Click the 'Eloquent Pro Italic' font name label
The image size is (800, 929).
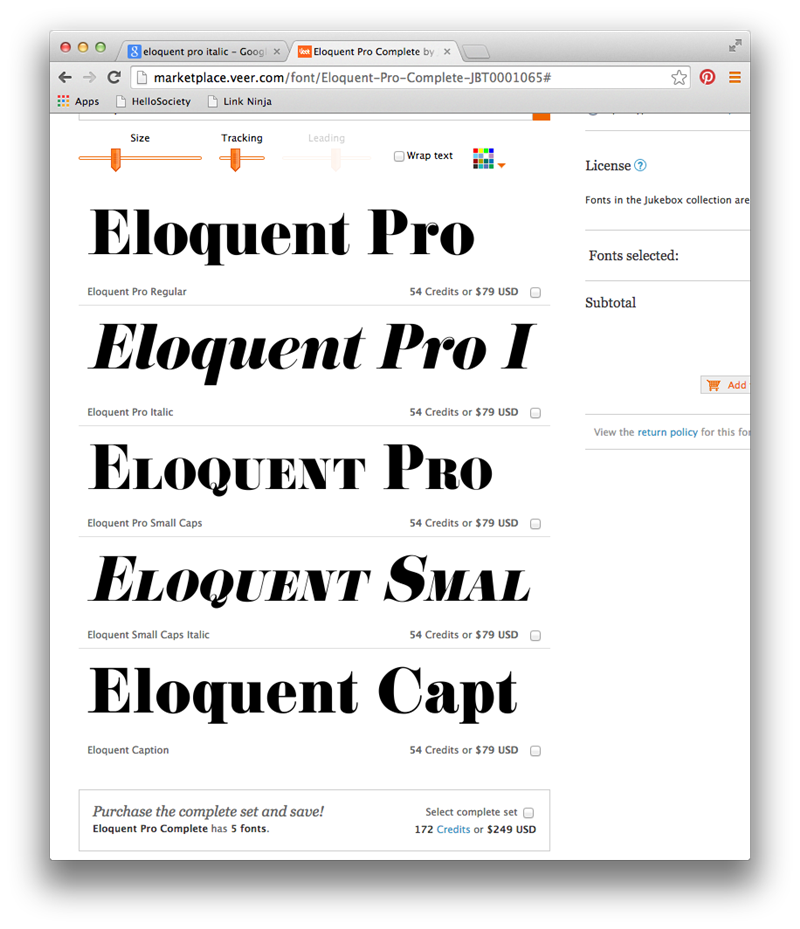(x=130, y=412)
